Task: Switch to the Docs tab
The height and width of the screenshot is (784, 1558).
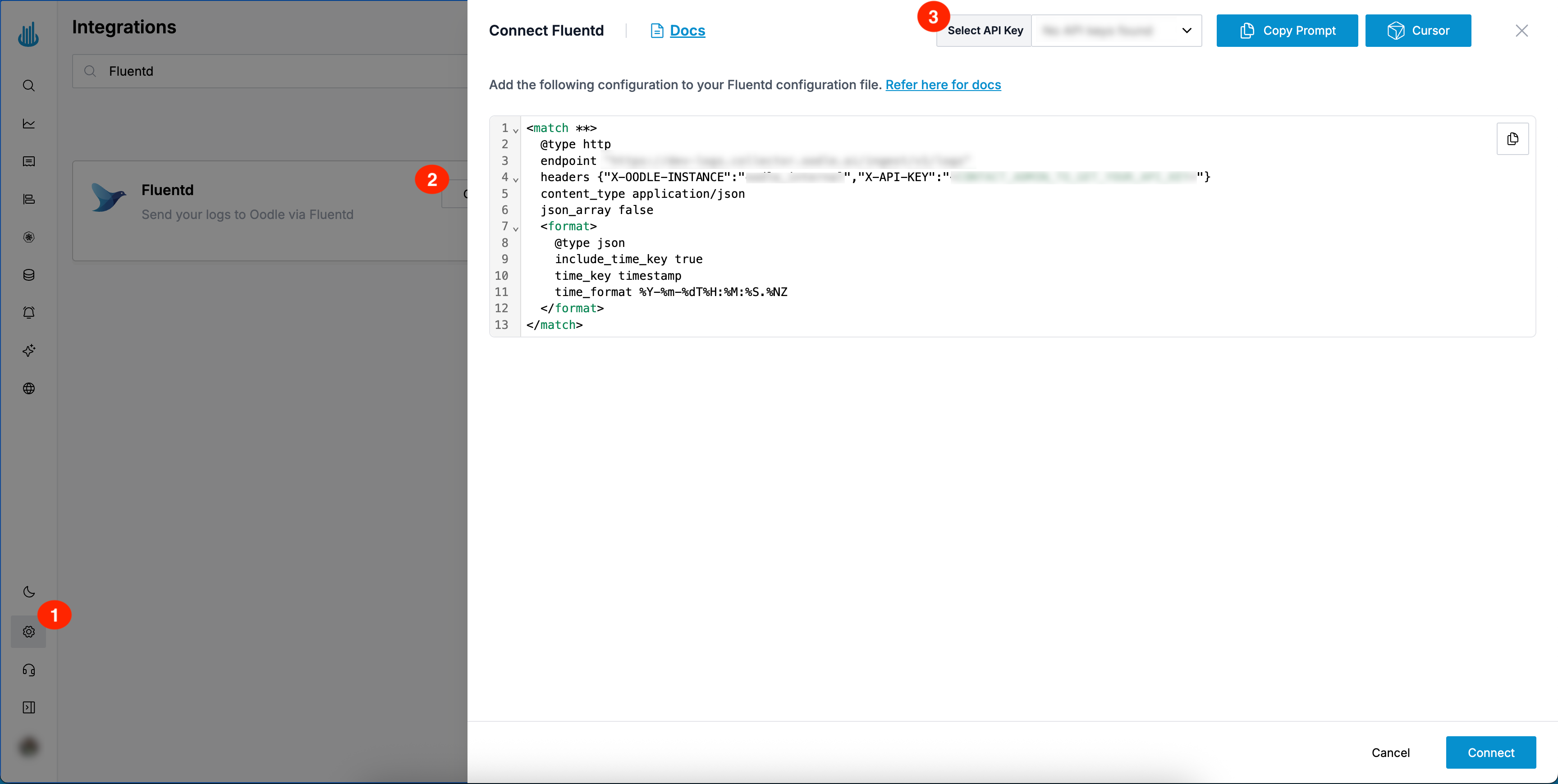Action: pyautogui.click(x=688, y=30)
